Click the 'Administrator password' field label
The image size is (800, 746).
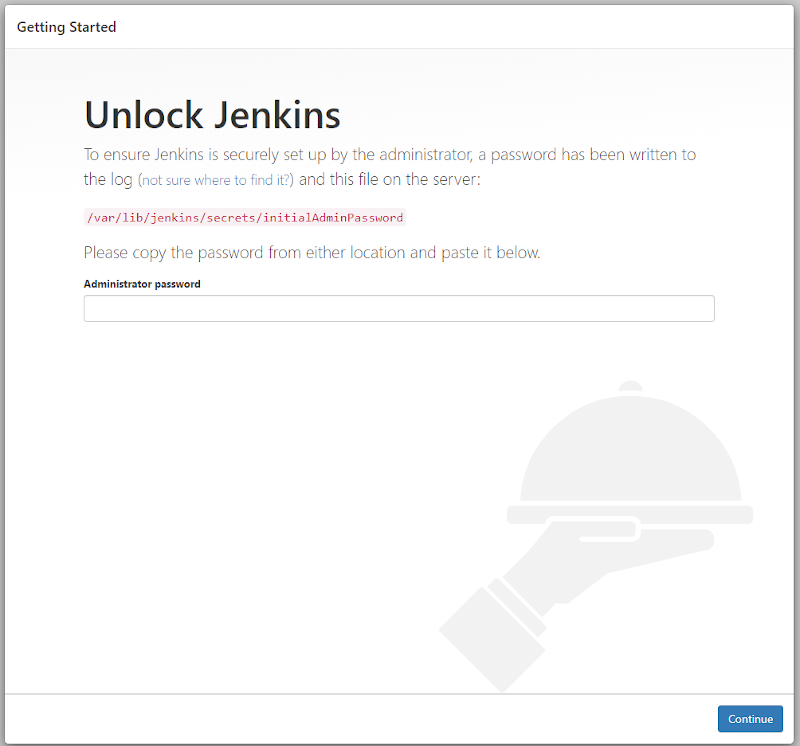click(x=142, y=284)
